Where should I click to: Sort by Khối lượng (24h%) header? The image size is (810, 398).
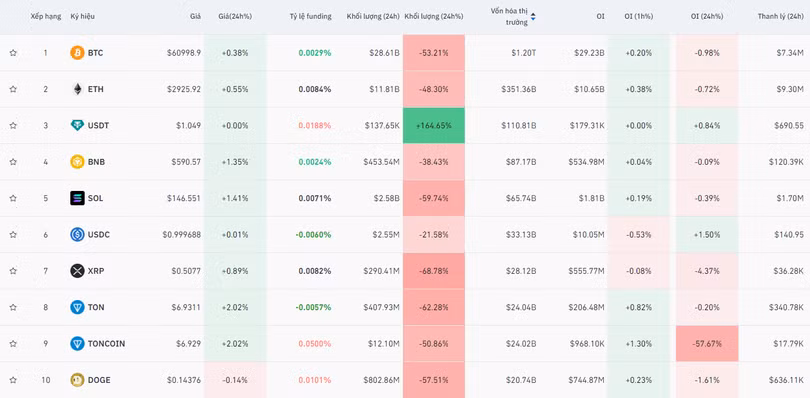434,17
